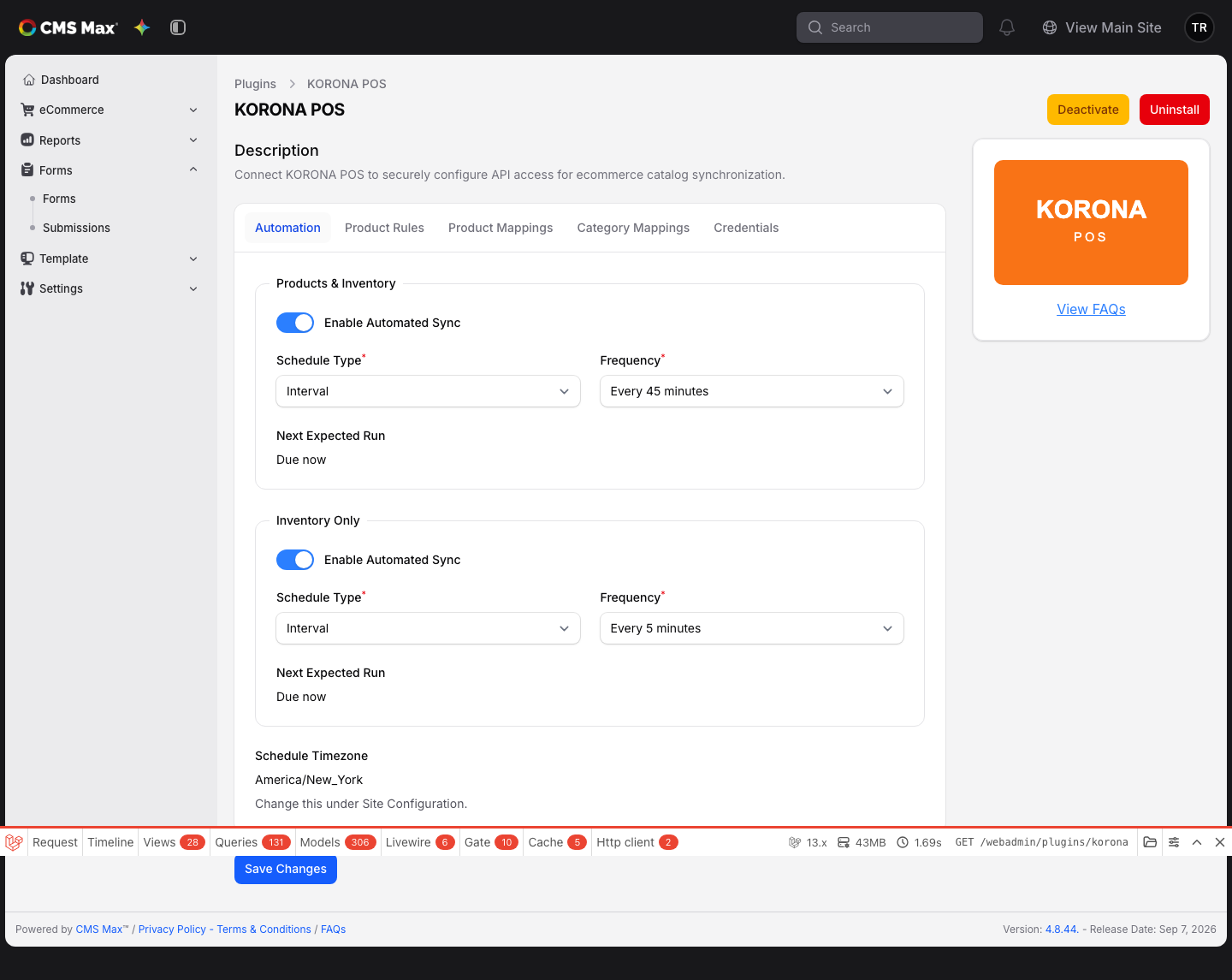
Task: Click the 43MB memory usage indicator
Action: coord(862,842)
